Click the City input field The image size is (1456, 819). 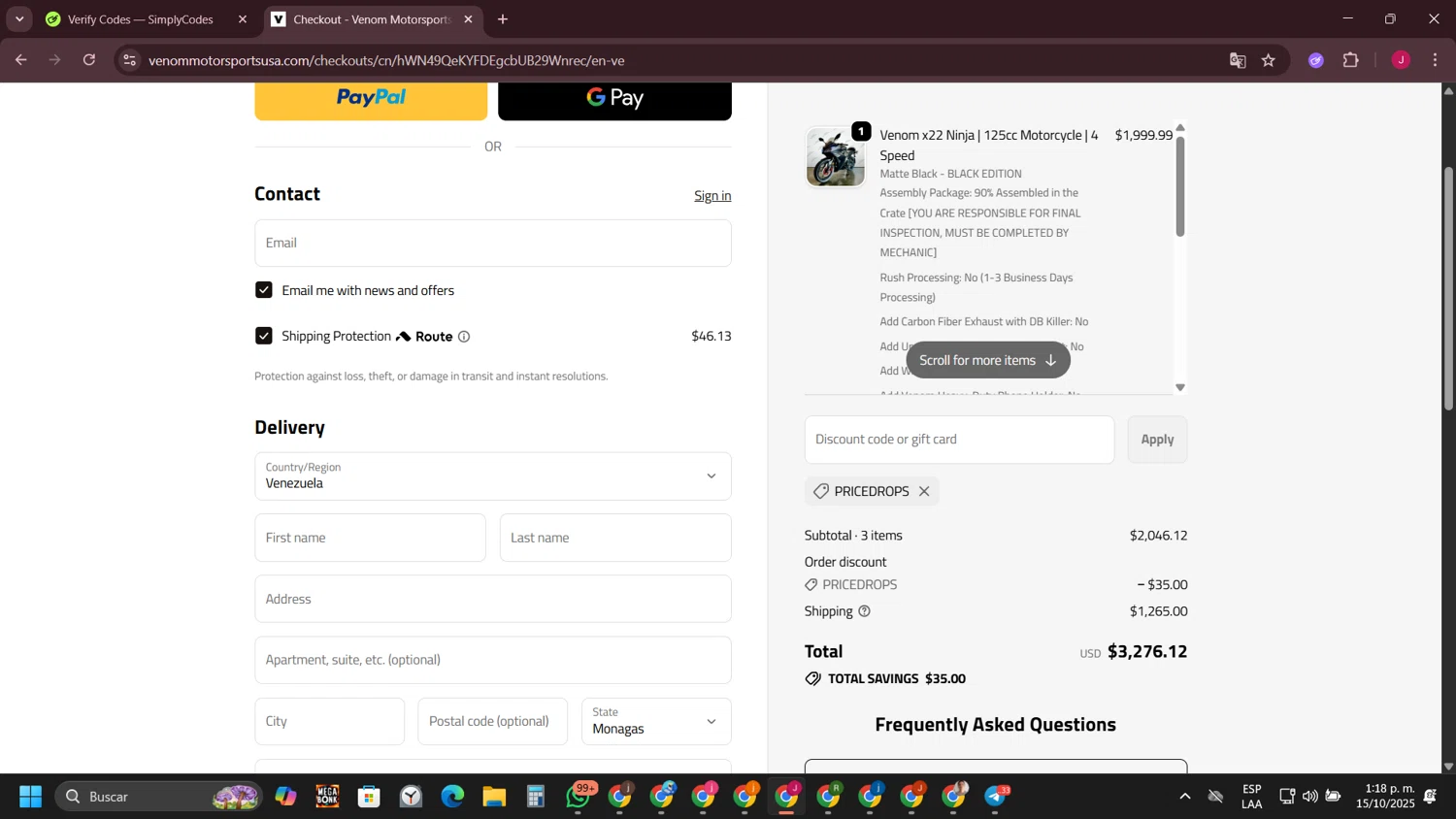point(329,721)
